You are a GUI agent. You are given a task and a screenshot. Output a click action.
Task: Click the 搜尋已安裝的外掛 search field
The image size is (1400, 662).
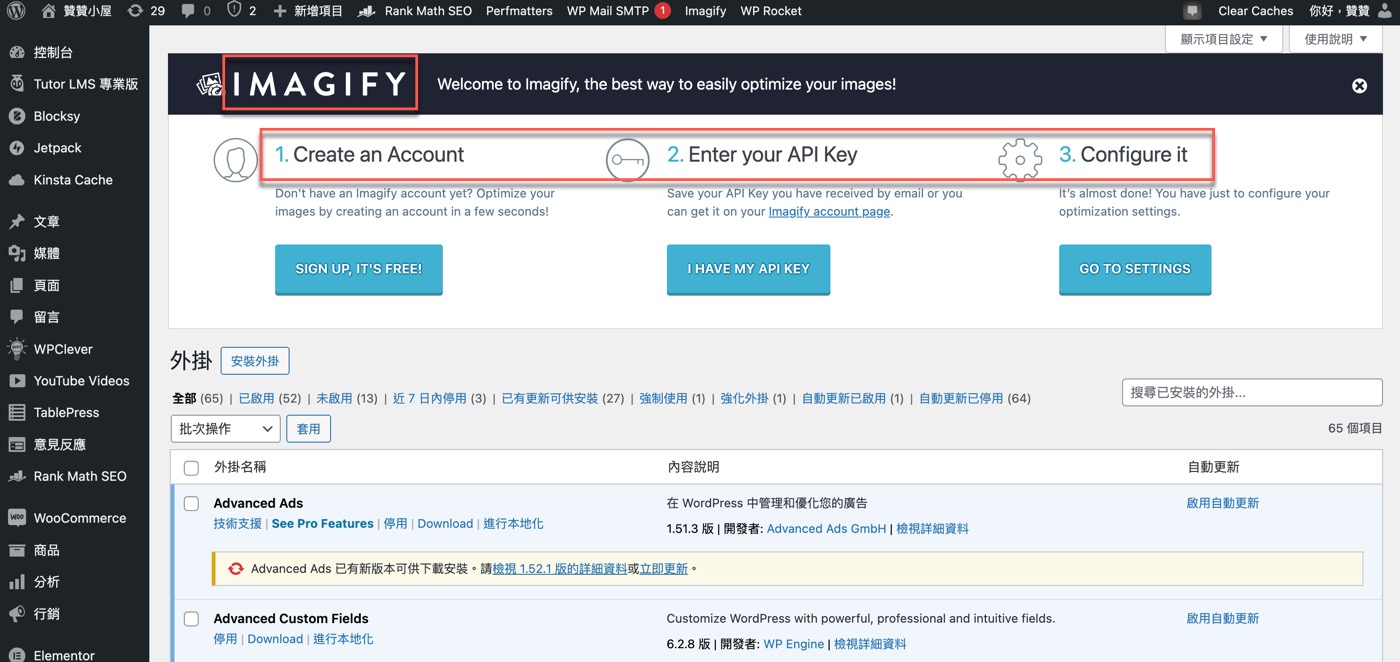click(1252, 392)
